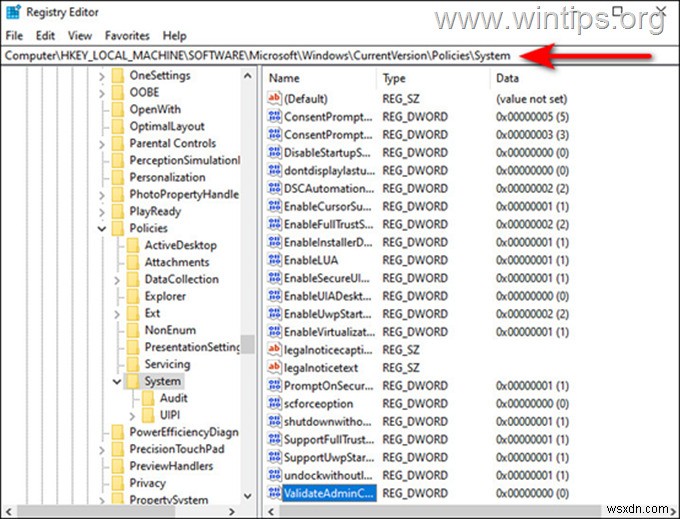Click the values pane horizontal scroll left arrow
Image resolution: width=680 pixels, height=519 pixels.
[271, 512]
